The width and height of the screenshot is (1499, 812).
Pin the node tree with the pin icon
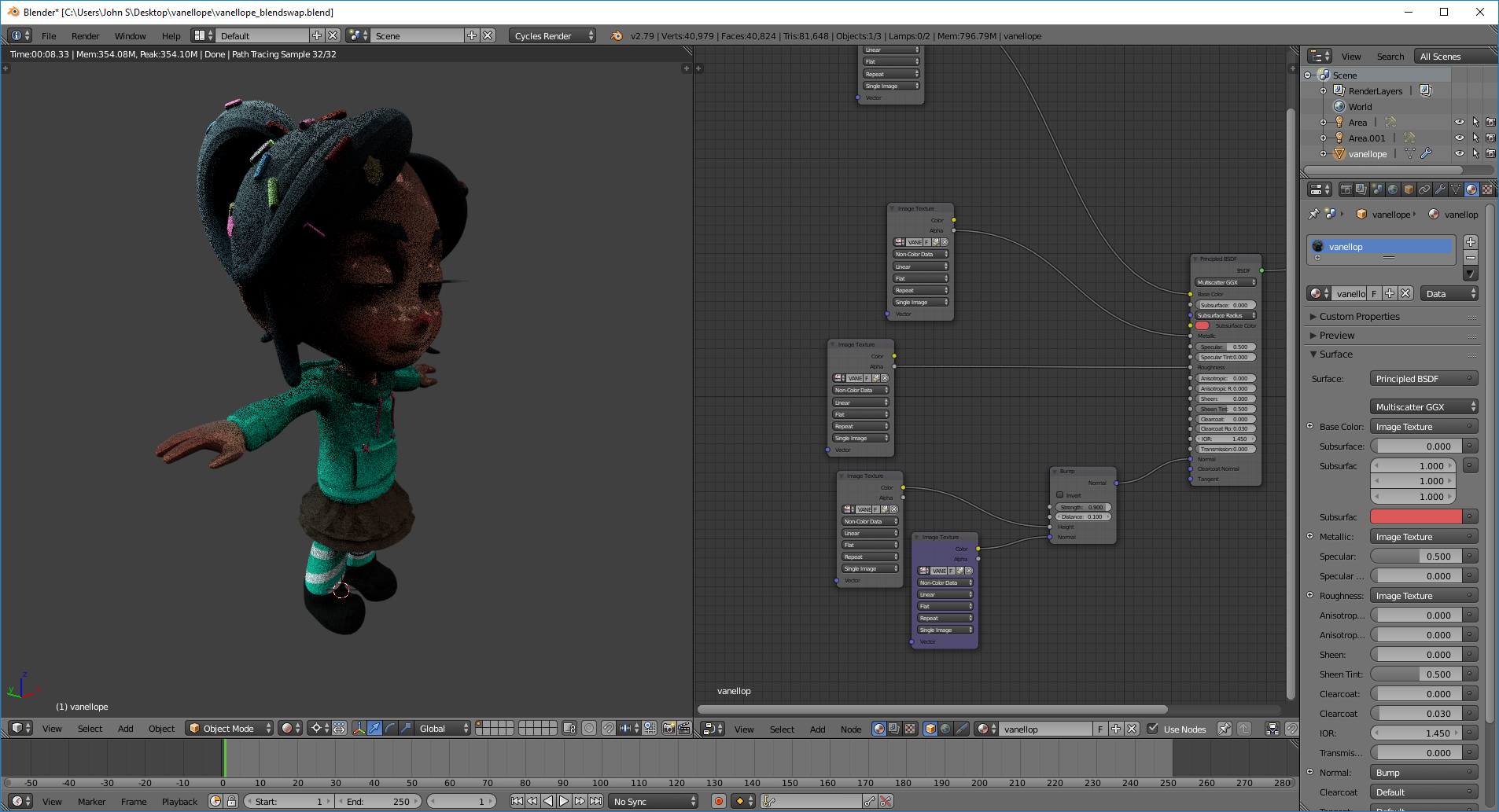pyautogui.click(x=1225, y=729)
